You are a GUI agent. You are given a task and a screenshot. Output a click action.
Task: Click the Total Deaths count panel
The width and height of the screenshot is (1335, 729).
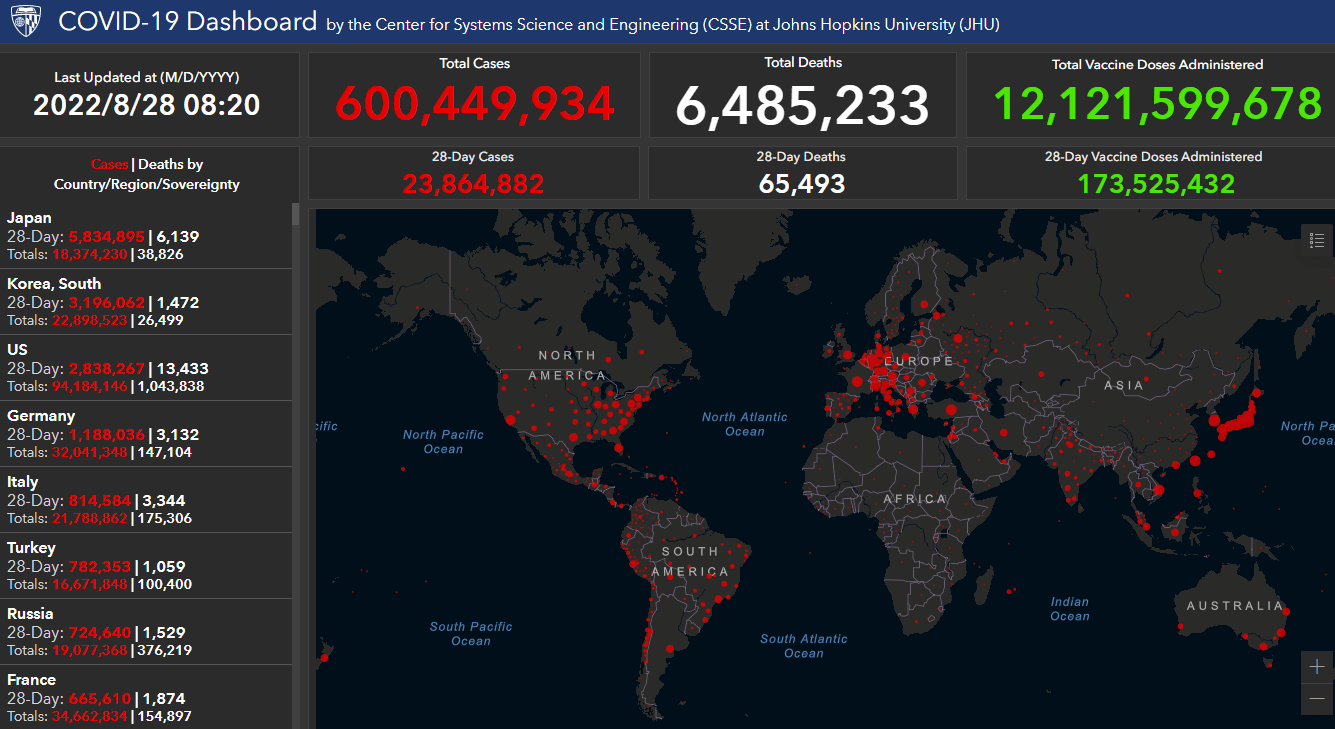tap(802, 105)
